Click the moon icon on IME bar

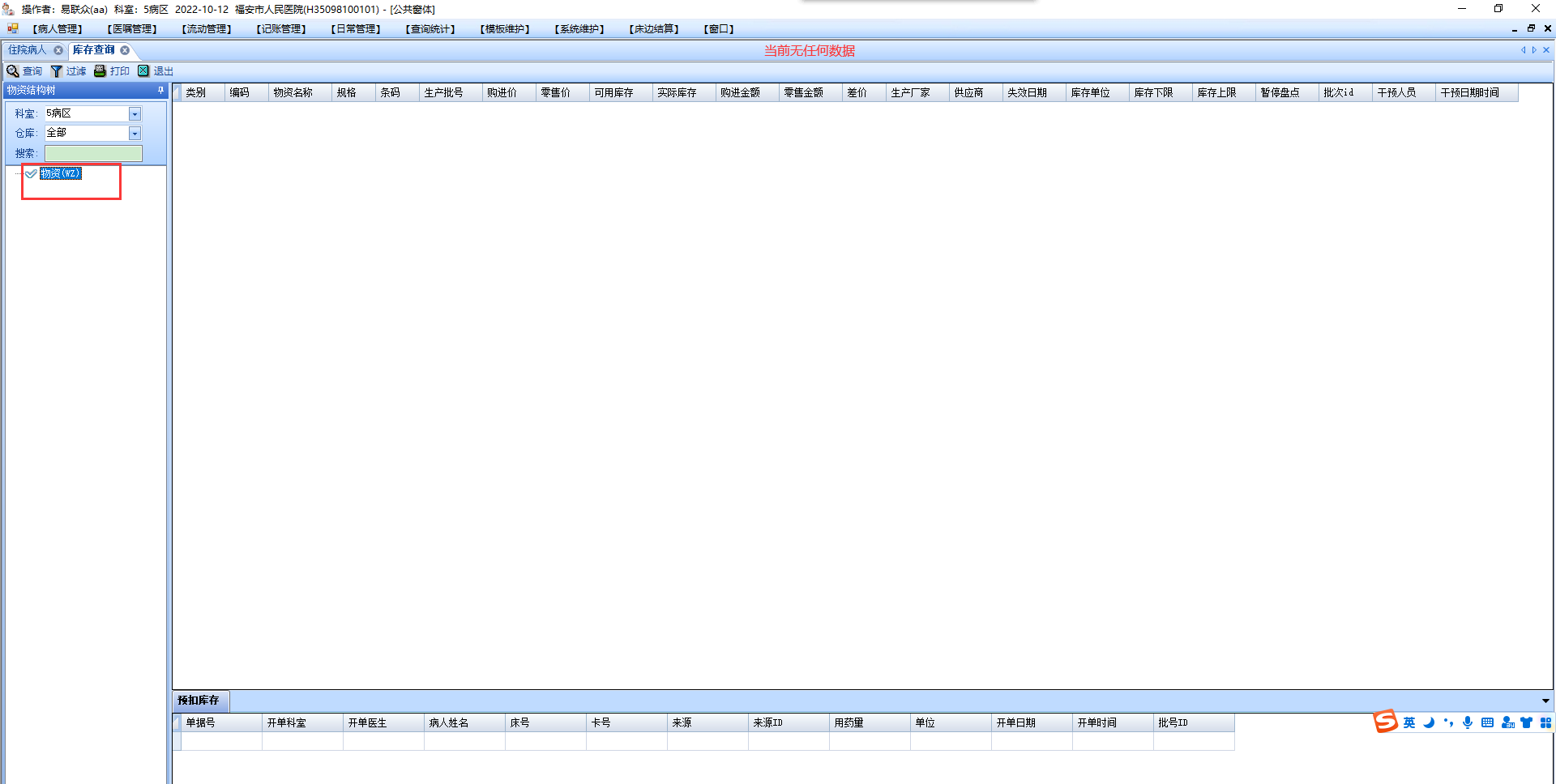click(x=1429, y=722)
